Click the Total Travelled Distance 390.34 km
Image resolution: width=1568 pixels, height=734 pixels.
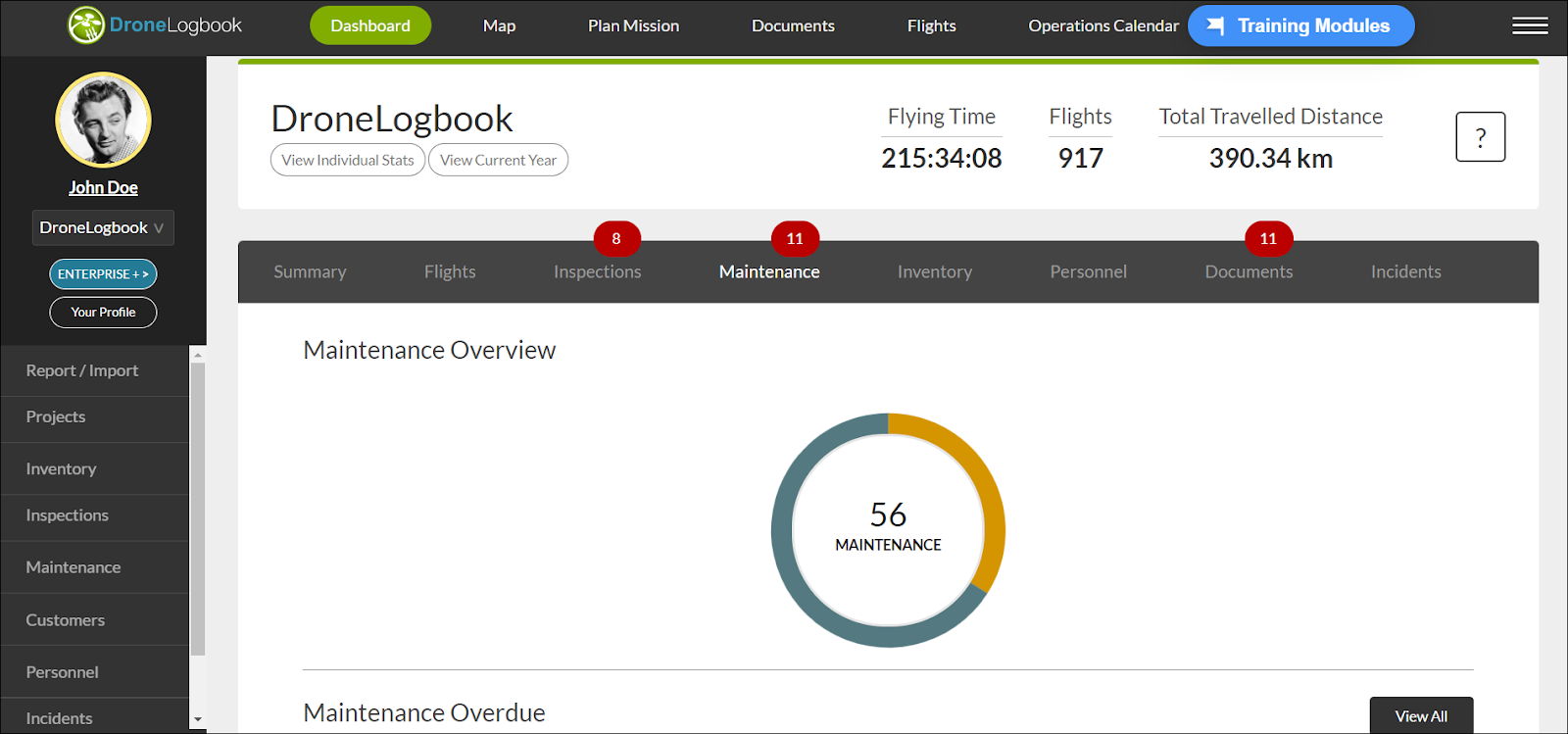1270,158
